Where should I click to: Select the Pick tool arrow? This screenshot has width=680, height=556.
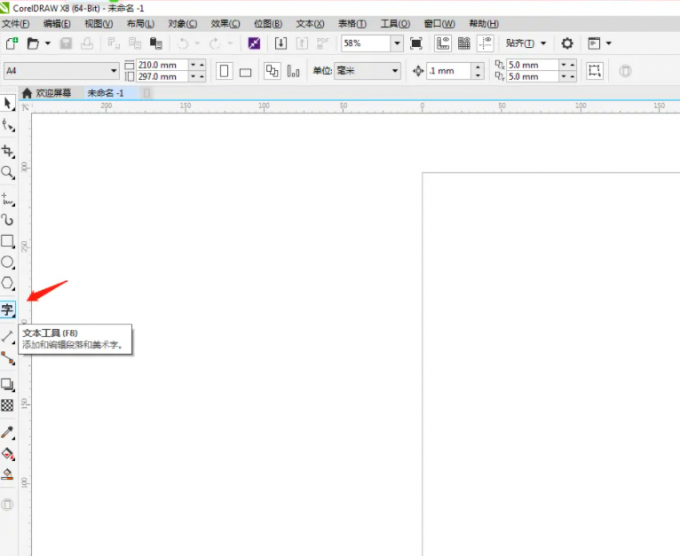8,103
